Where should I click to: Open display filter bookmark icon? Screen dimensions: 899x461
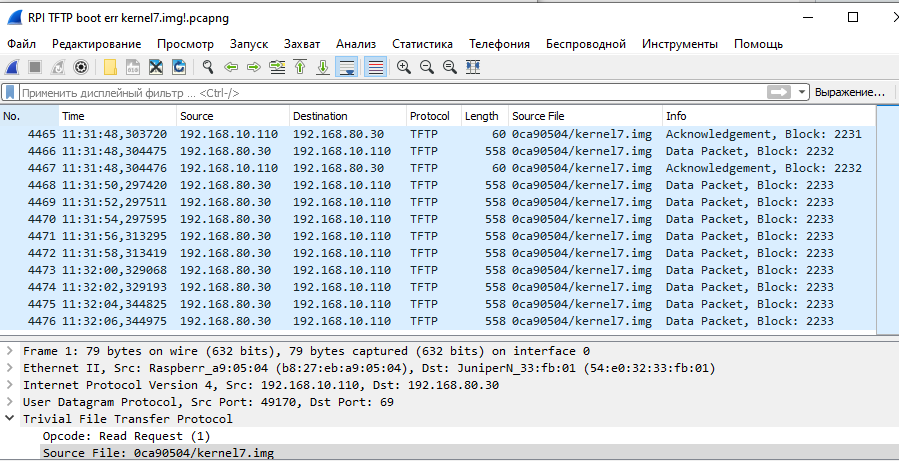(x=10, y=92)
